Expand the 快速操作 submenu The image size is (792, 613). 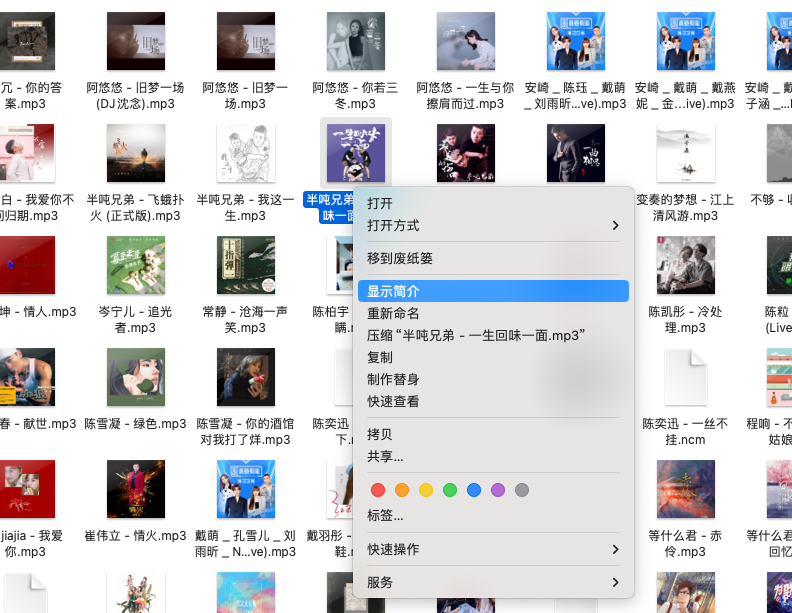click(493, 549)
